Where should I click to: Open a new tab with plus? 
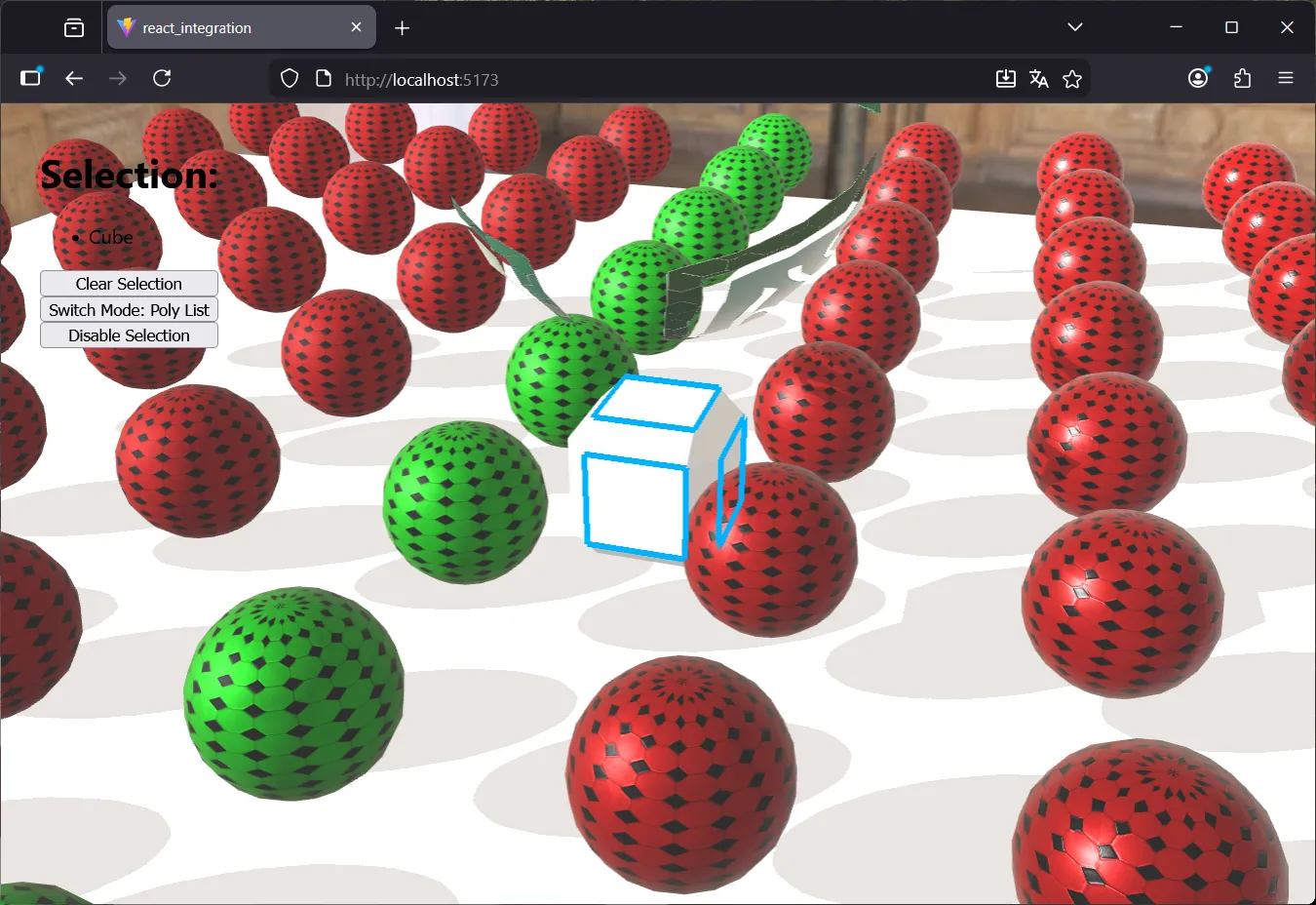pyautogui.click(x=402, y=28)
